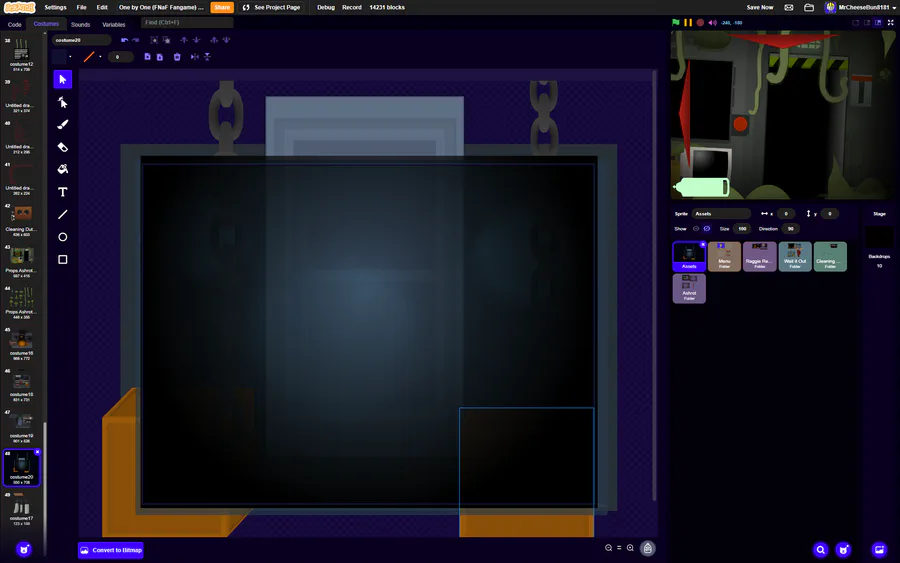Click the orange Share button
Screen dimensions: 900x563
tap(222, 7)
